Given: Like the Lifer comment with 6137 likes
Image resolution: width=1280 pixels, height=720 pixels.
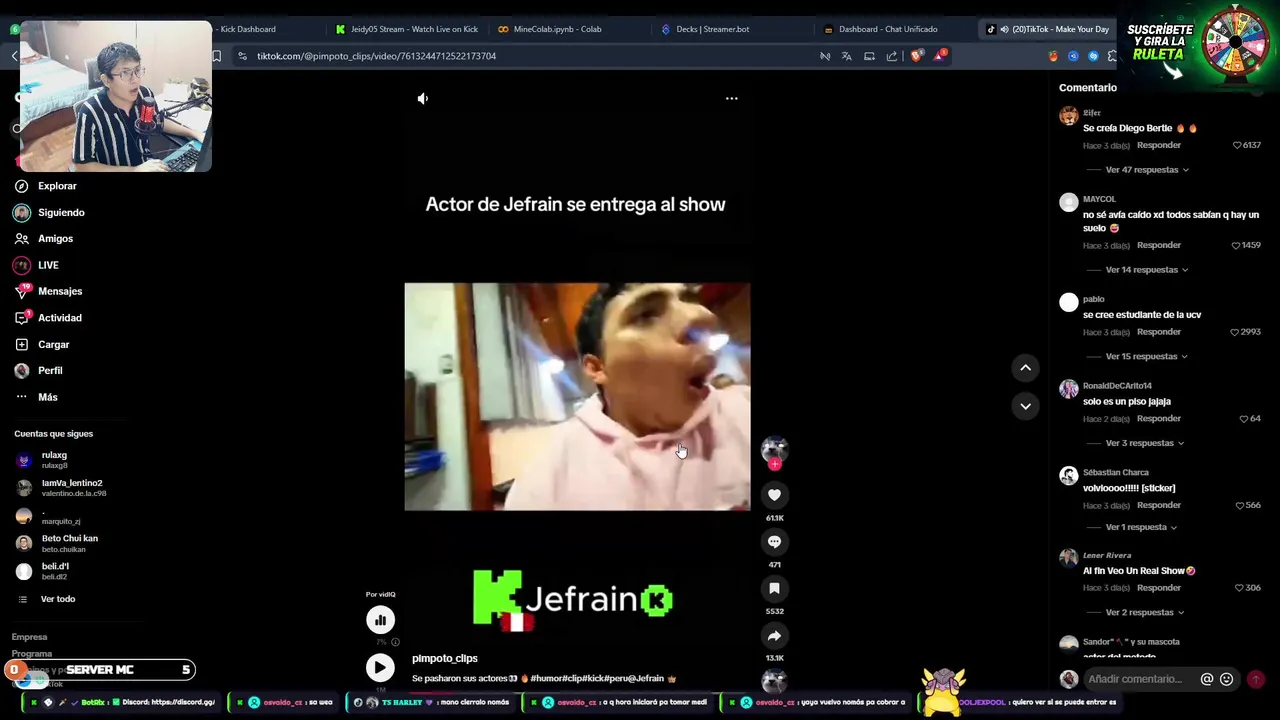Looking at the screenshot, I should [x=1238, y=145].
